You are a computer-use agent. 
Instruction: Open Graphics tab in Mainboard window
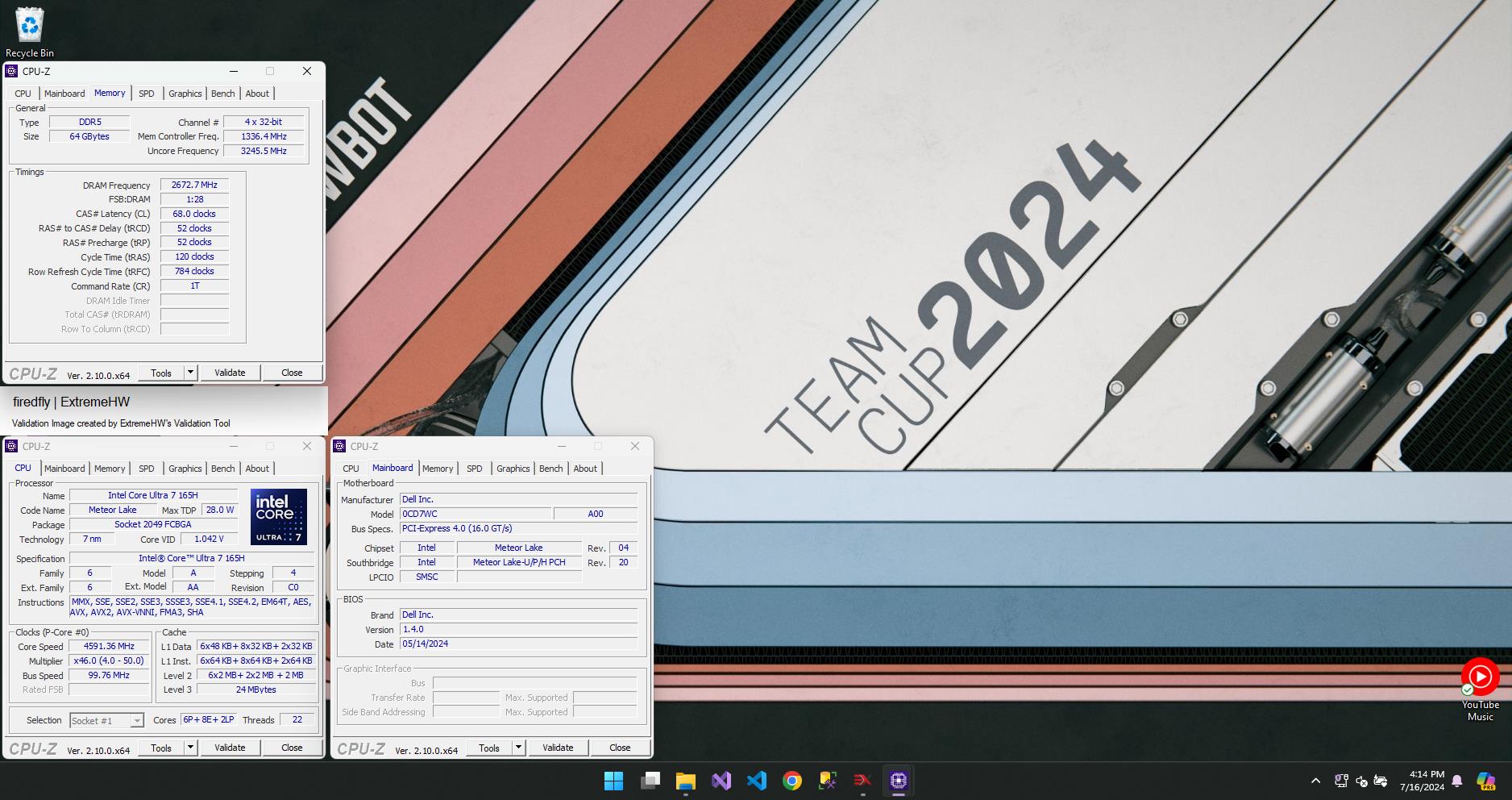click(513, 469)
